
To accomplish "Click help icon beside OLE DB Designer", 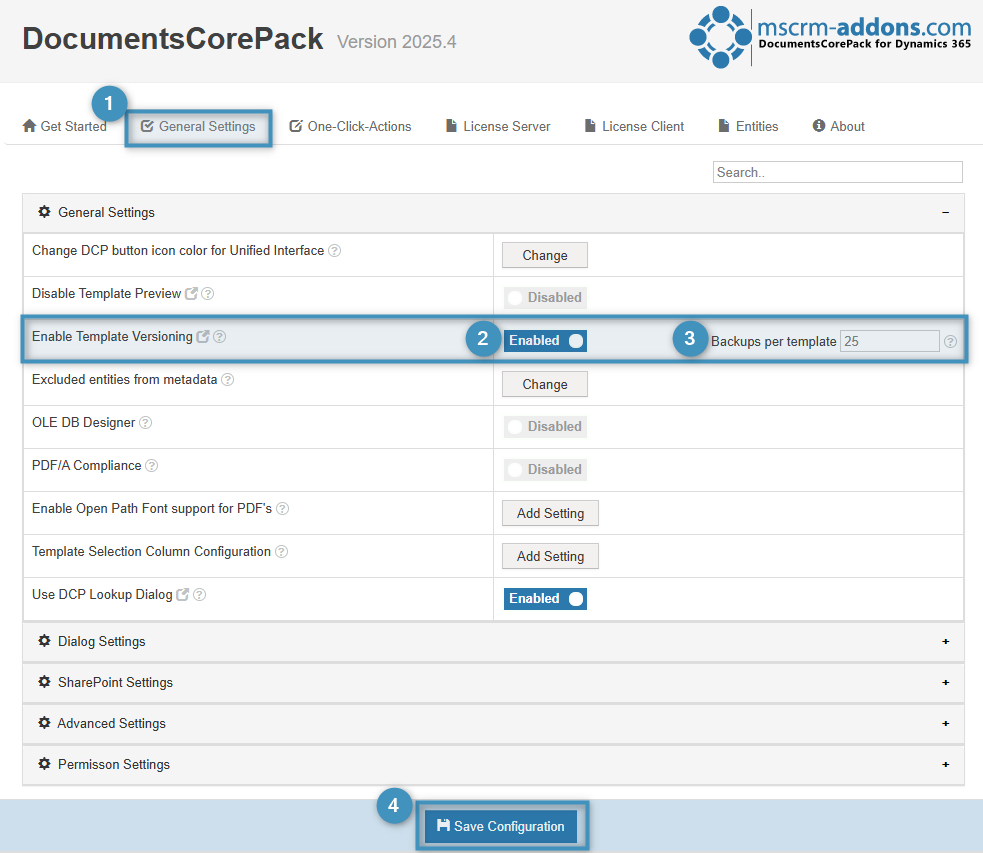I will coord(146,423).
